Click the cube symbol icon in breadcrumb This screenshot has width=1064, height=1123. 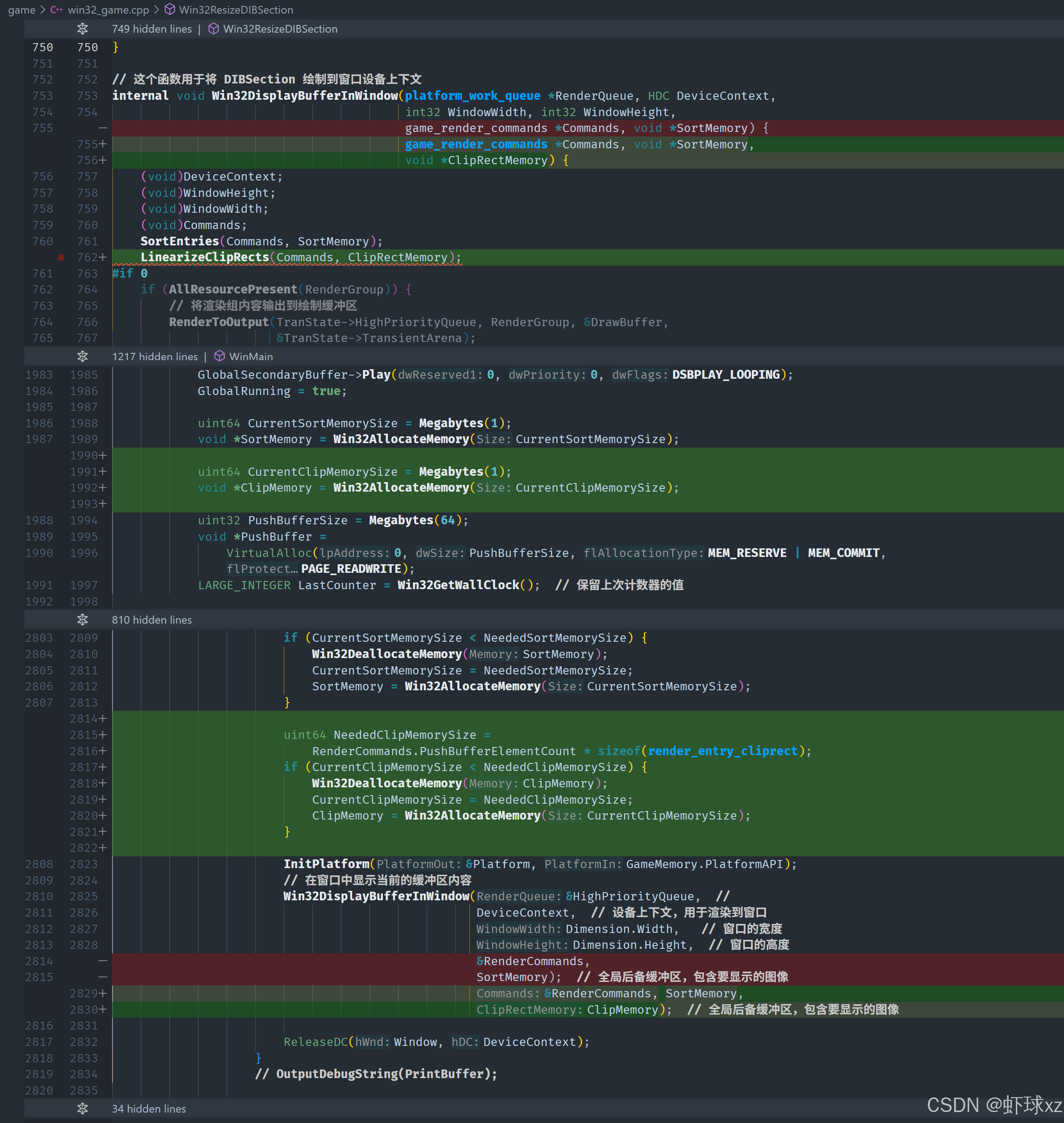tap(170, 10)
